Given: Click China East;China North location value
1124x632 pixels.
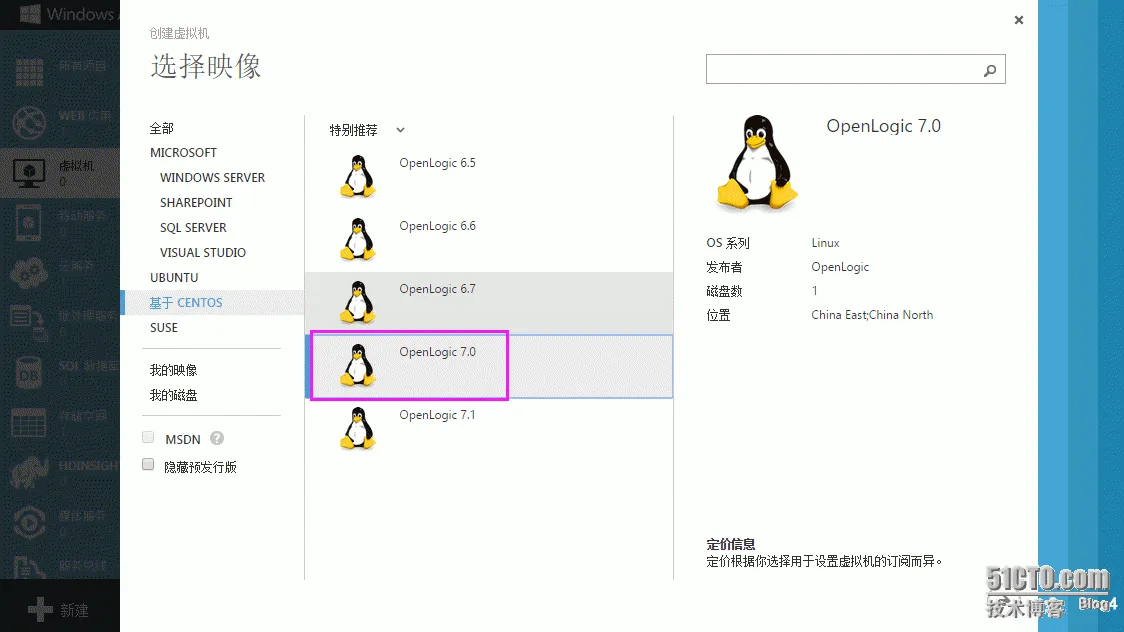Looking at the screenshot, I should pos(872,315).
